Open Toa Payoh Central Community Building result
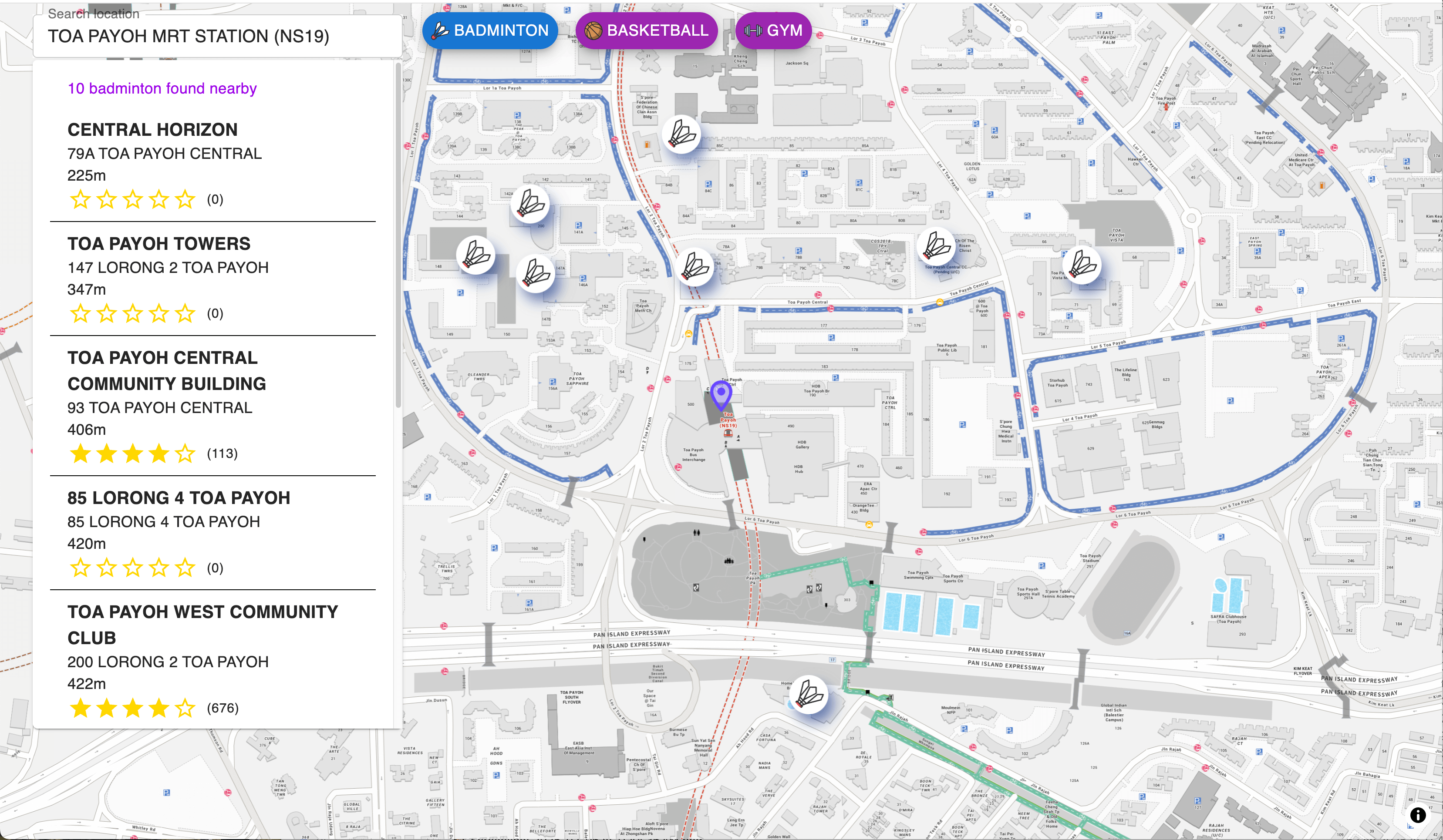The height and width of the screenshot is (840, 1443). 166,370
